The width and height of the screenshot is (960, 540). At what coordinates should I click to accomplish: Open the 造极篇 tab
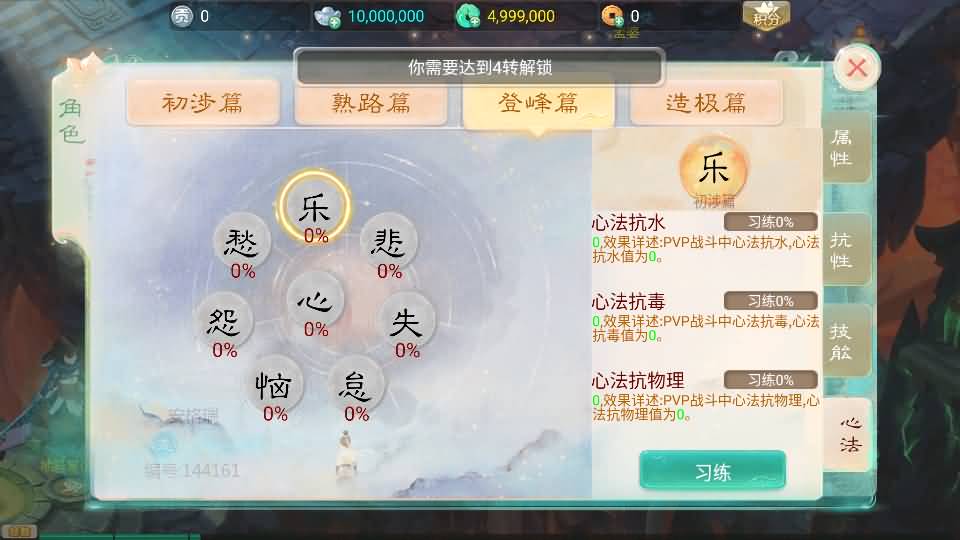(706, 102)
